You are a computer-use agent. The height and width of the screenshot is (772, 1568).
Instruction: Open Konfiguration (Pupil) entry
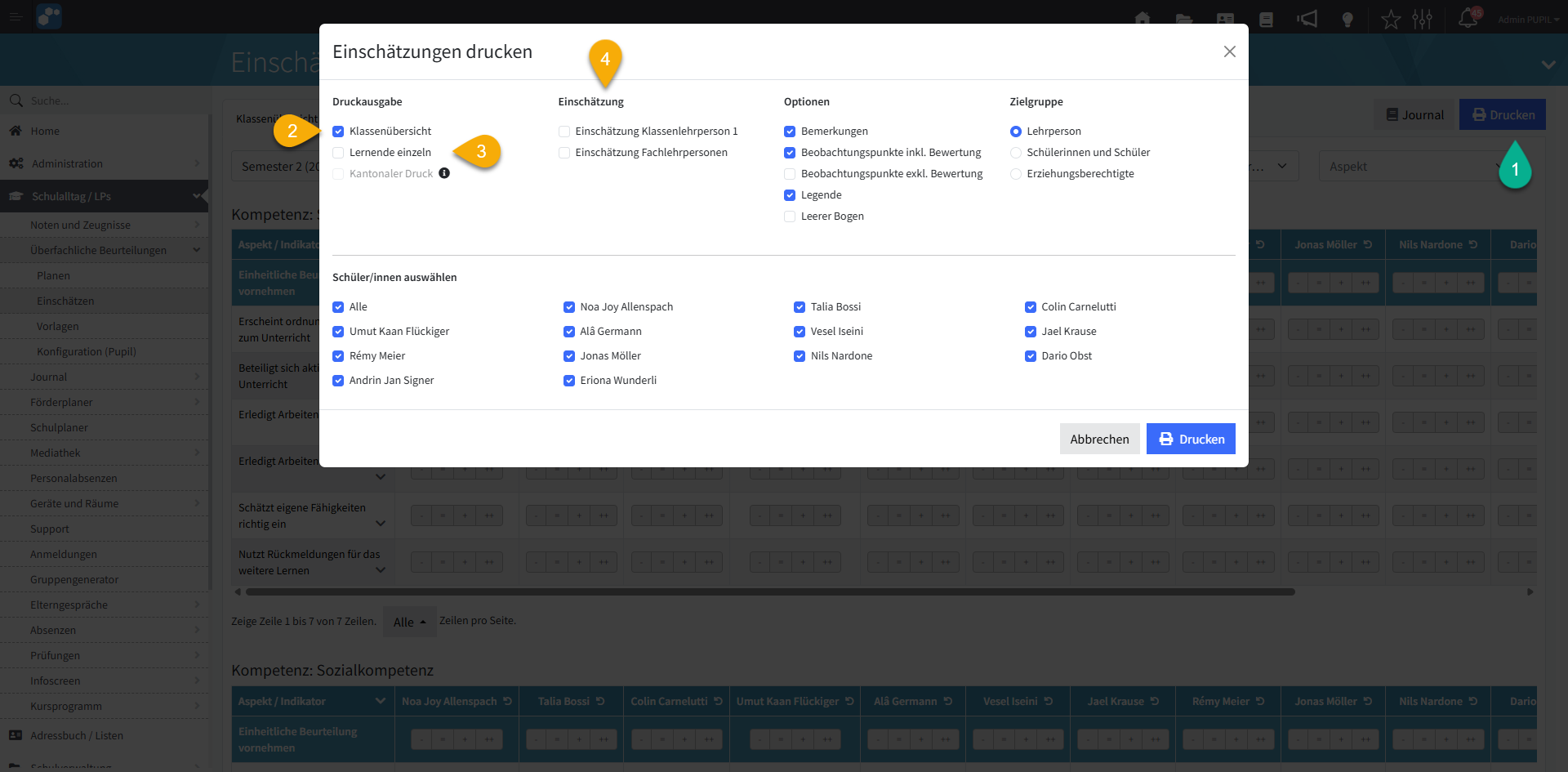coord(86,351)
